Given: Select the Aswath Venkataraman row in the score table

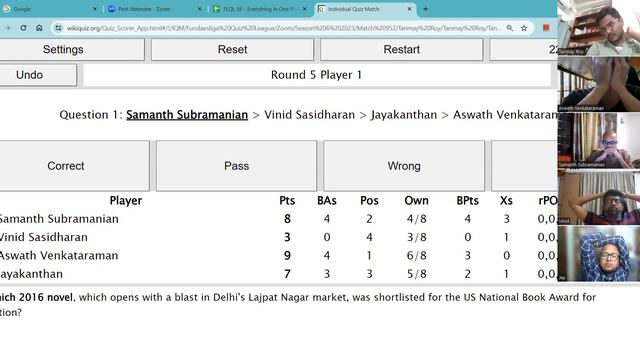Looking at the screenshot, I should pyautogui.click(x=279, y=256).
